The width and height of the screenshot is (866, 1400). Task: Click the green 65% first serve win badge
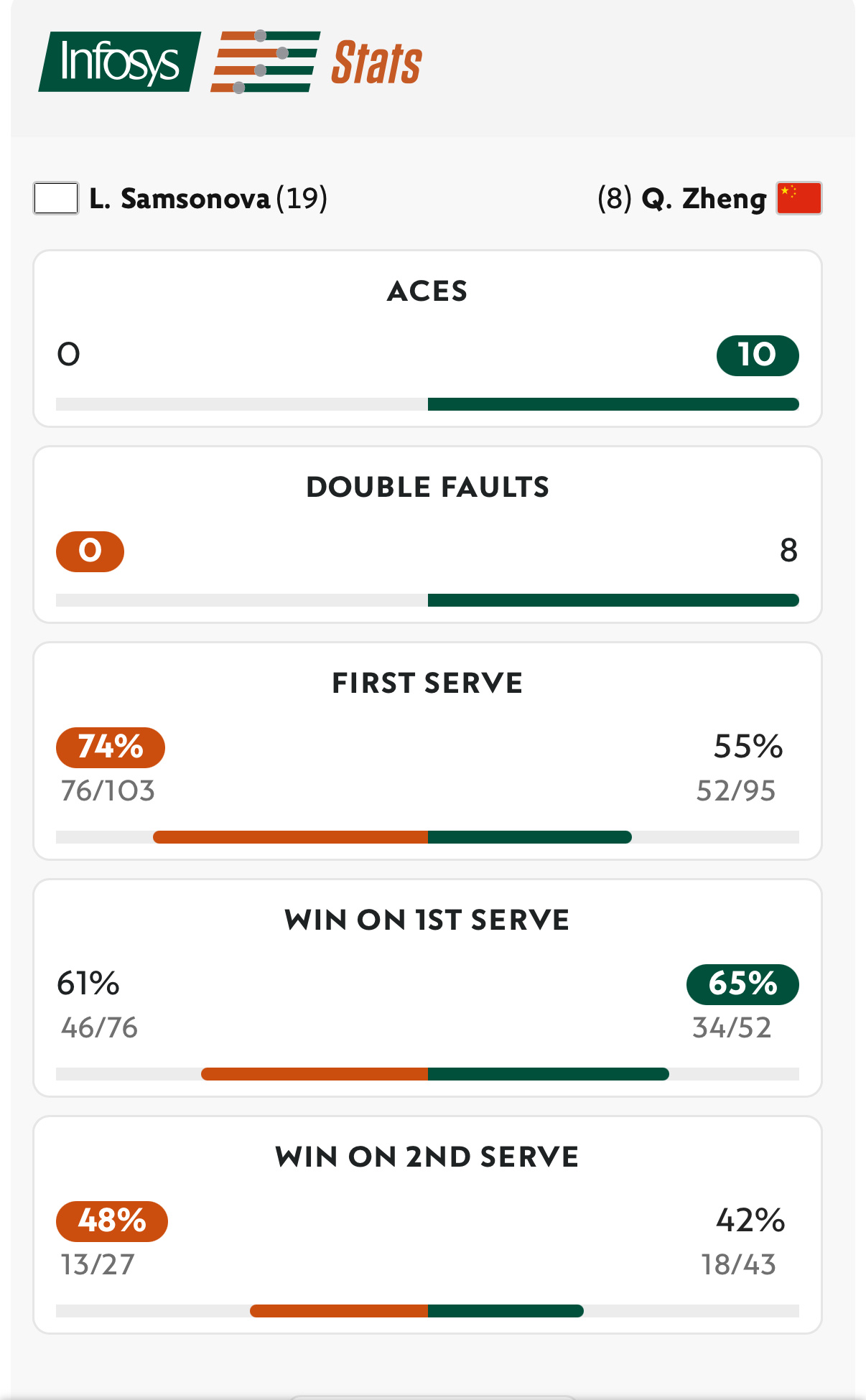742,984
